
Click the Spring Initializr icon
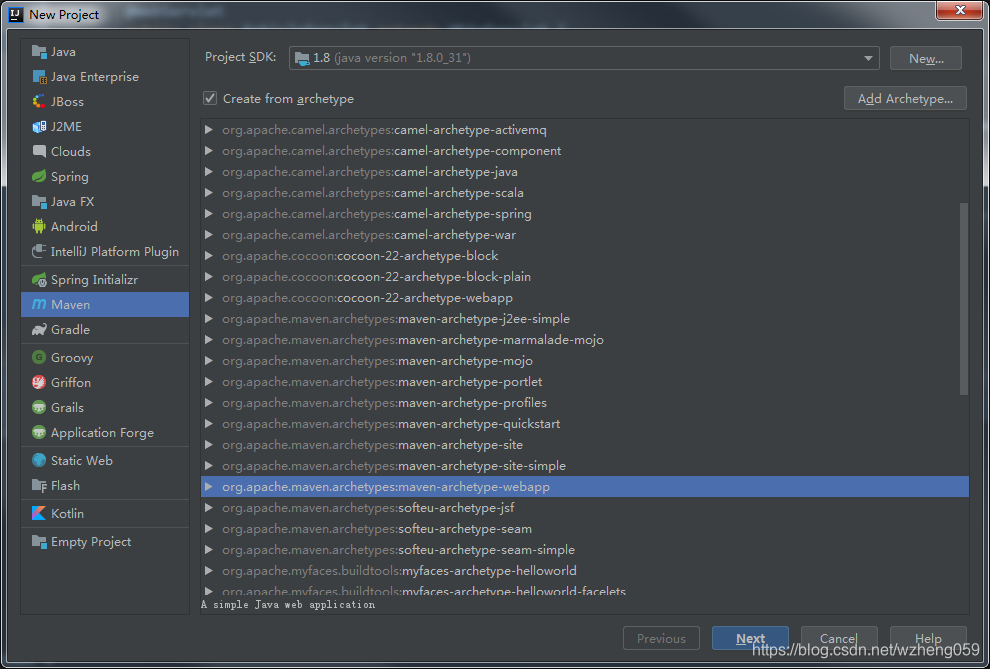(39, 280)
